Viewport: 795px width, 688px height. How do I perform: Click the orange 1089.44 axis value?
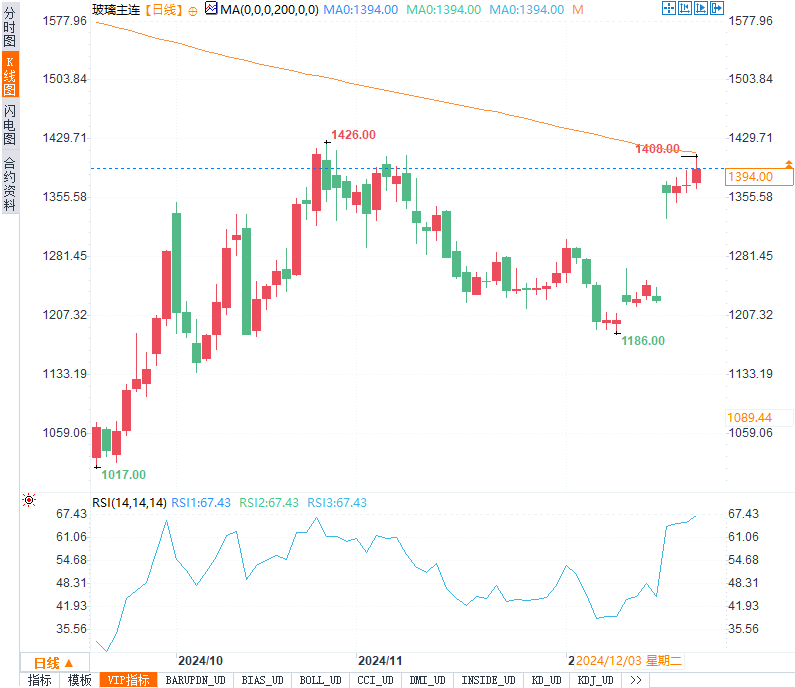click(749, 418)
